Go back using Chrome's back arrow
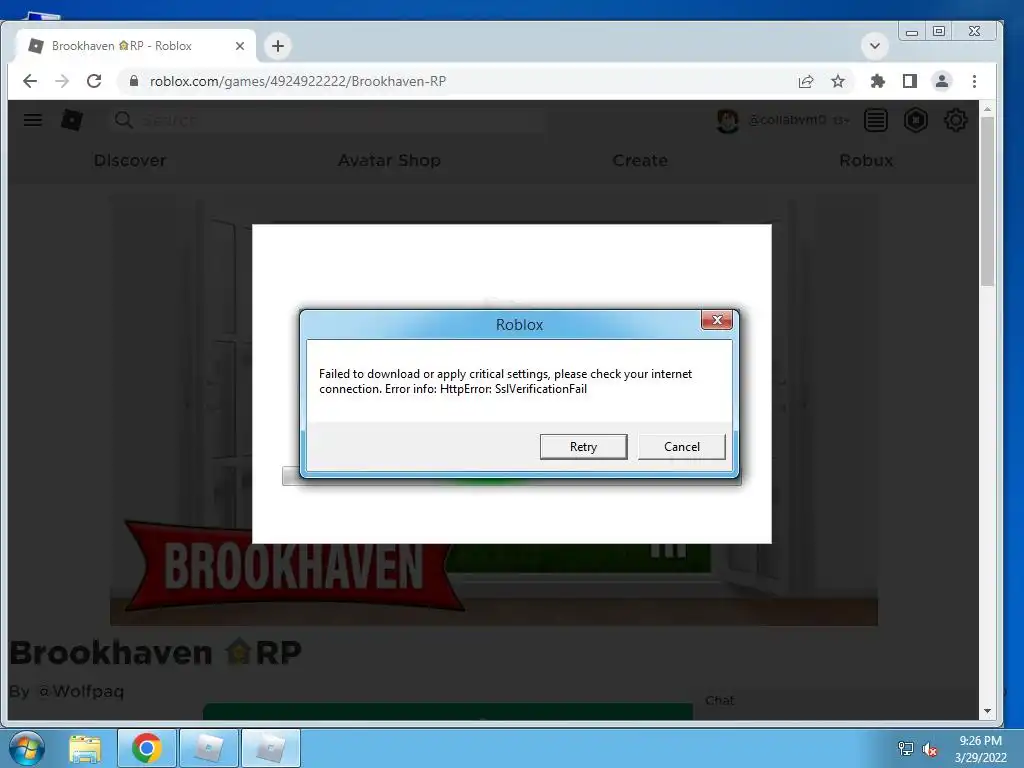 30,81
